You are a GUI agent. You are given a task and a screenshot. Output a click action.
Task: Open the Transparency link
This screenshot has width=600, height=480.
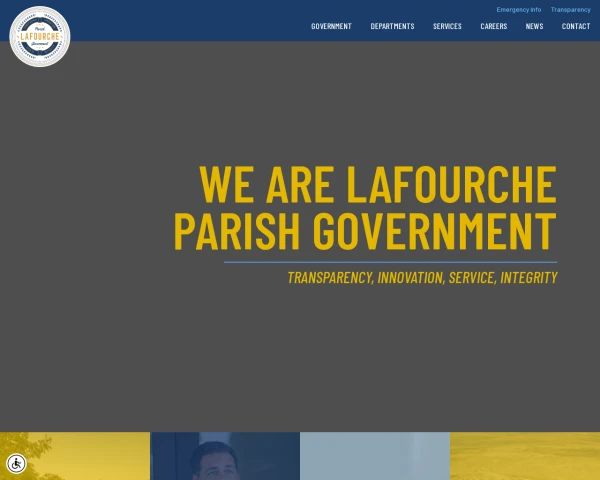[x=571, y=10]
